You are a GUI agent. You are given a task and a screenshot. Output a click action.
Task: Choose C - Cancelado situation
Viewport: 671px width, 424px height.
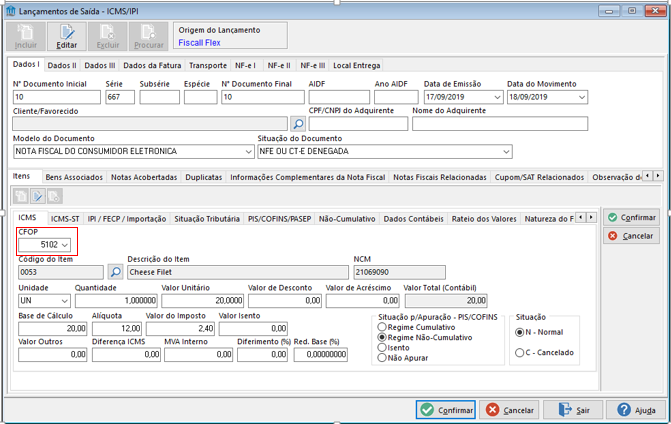(520, 353)
